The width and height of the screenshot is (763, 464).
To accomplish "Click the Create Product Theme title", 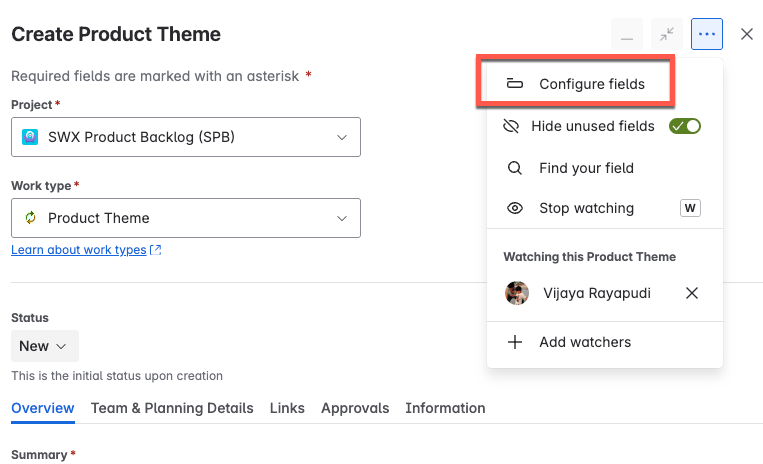I will (x=116, y=34).
